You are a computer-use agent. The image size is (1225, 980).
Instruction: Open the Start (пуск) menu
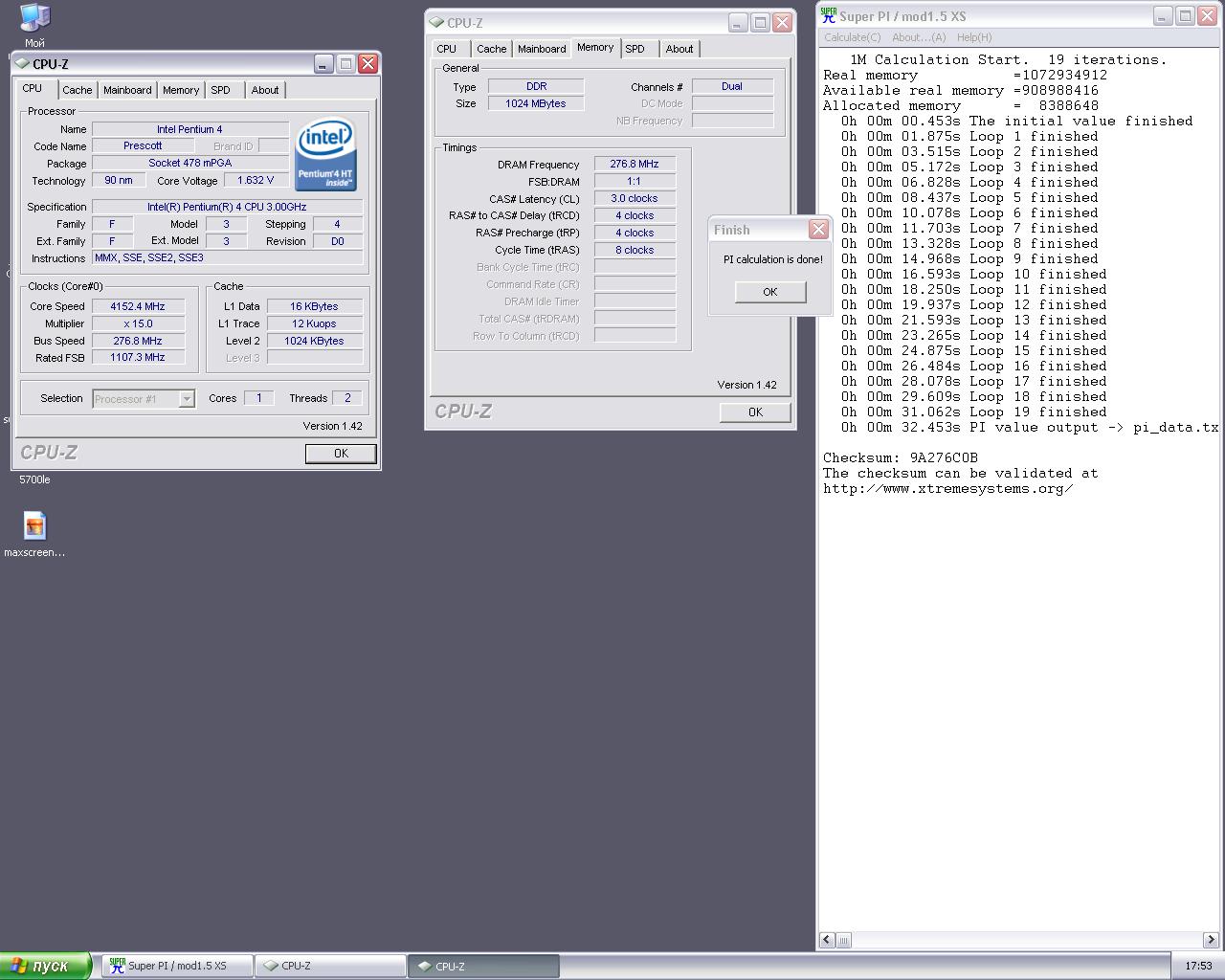pyautogui.click(x=45, y=966)
